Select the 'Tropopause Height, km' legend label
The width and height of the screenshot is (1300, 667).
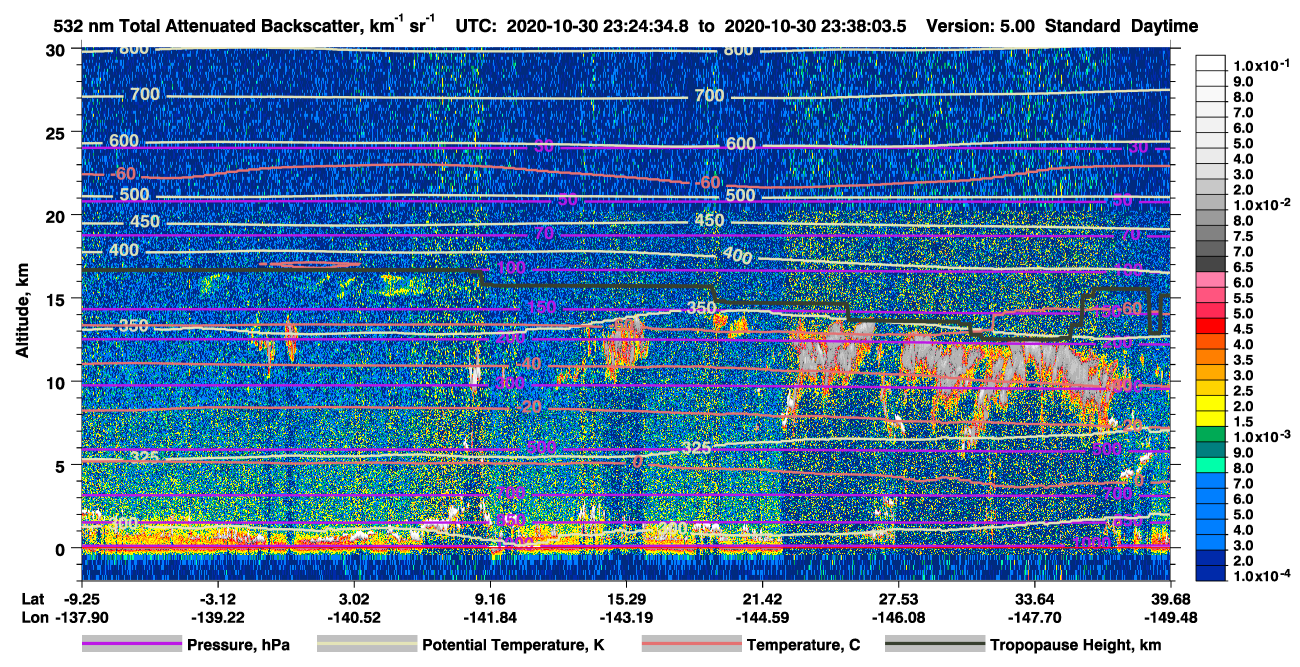(1075, 645)
